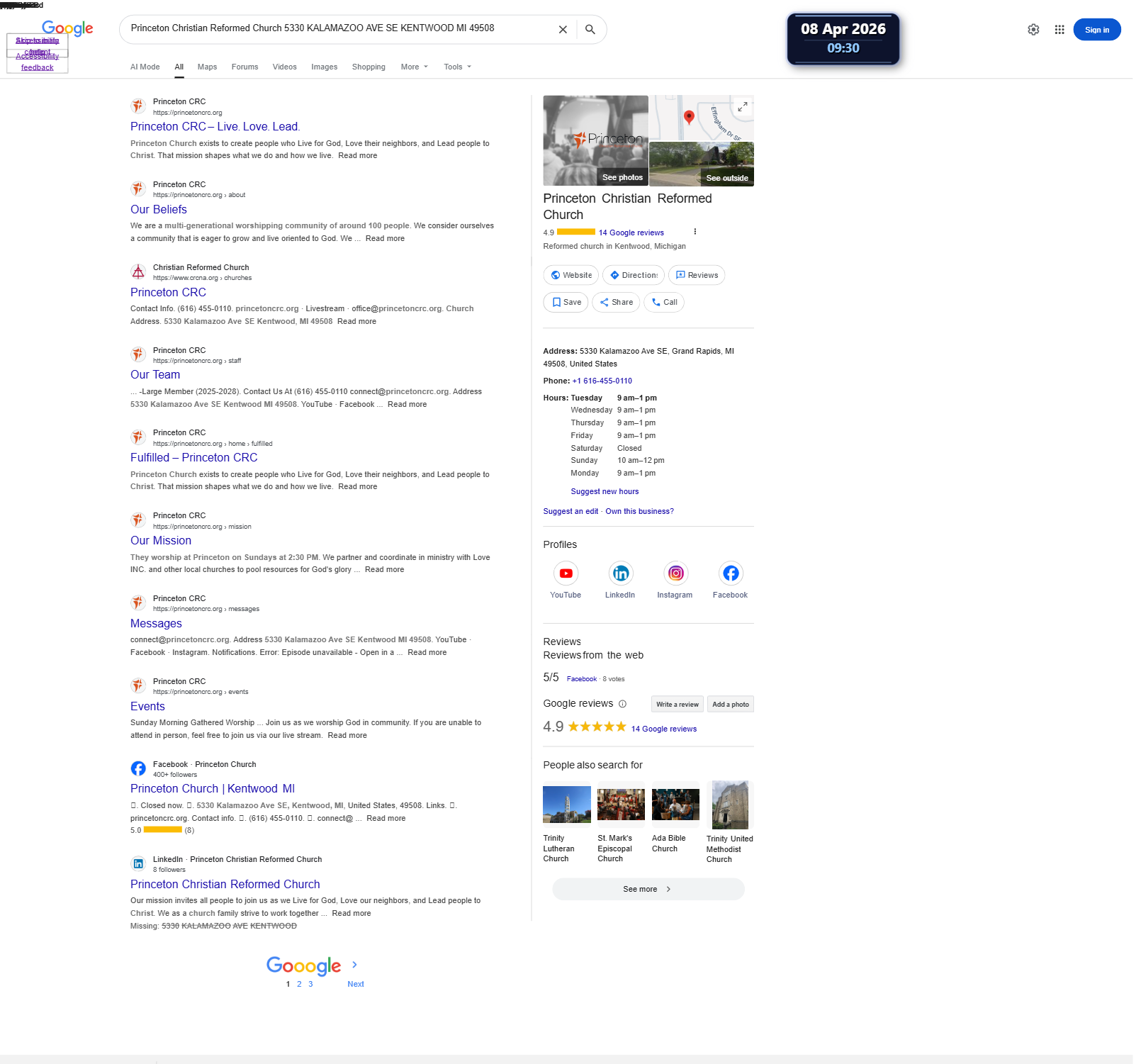Open the Images tab
The height and width of the screenshot is (1064, 1141).
pyautogui.click(x=324, y=67)
